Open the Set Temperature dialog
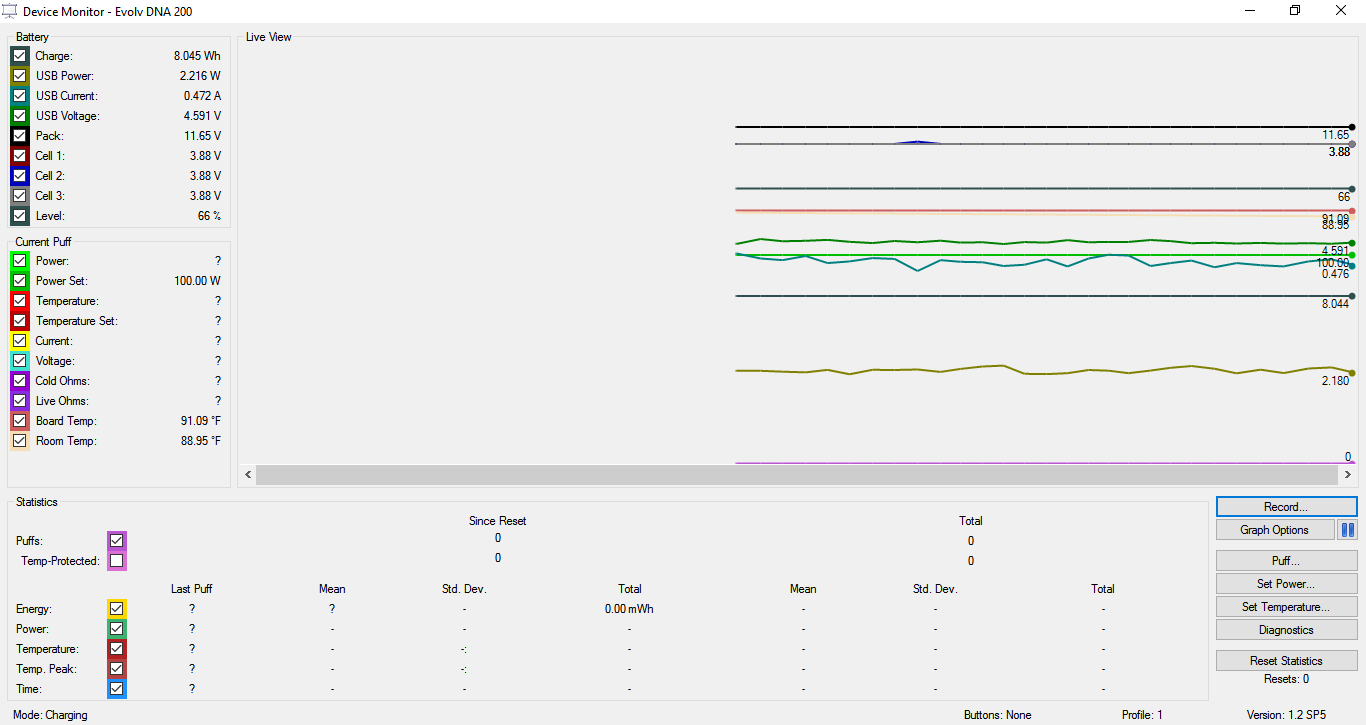The image size is (1366, 725). 1286,607
